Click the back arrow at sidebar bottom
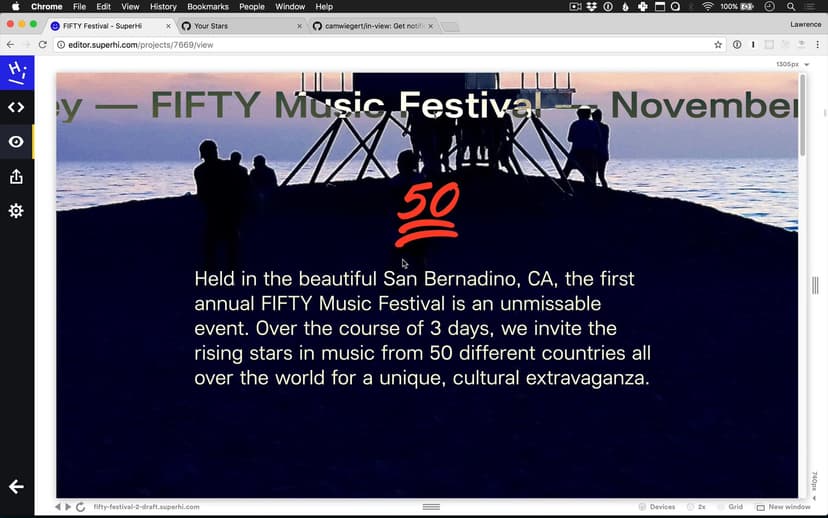This screenshot has width=828, height=518. pyautogui.click(x=16, y=487)
